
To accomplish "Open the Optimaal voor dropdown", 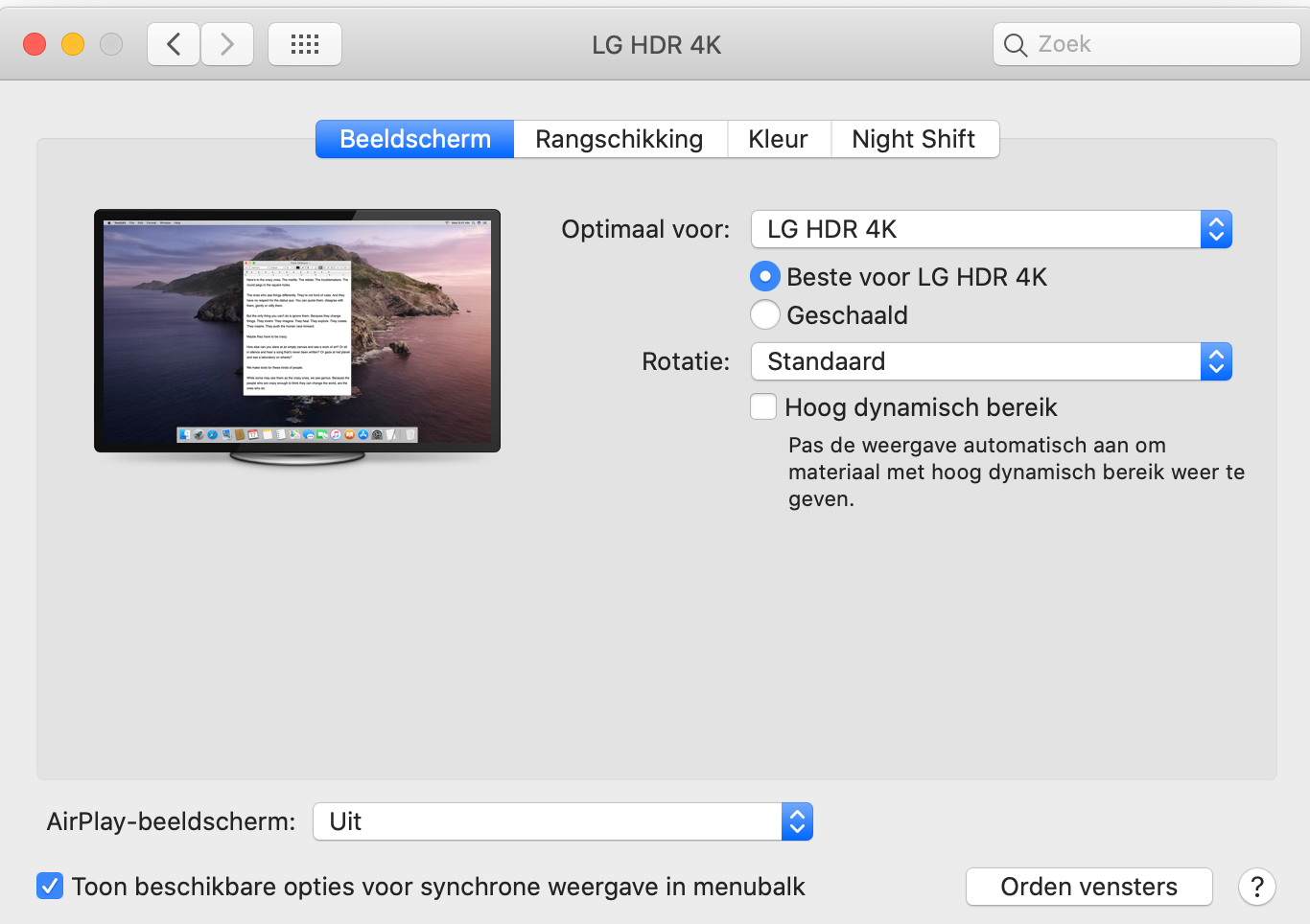I will pos(992,229).
